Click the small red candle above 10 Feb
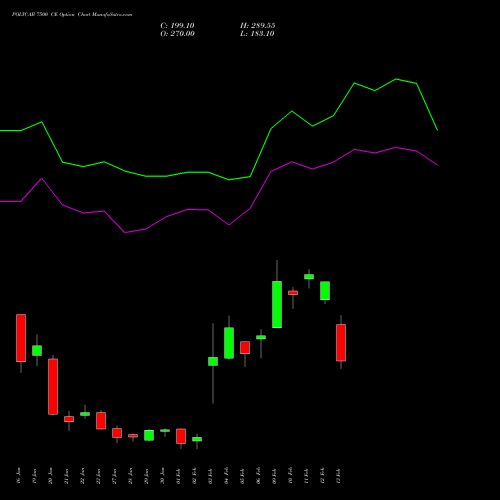Image resolution: width=500 pixels, height=500 pixels. (293, 293)
